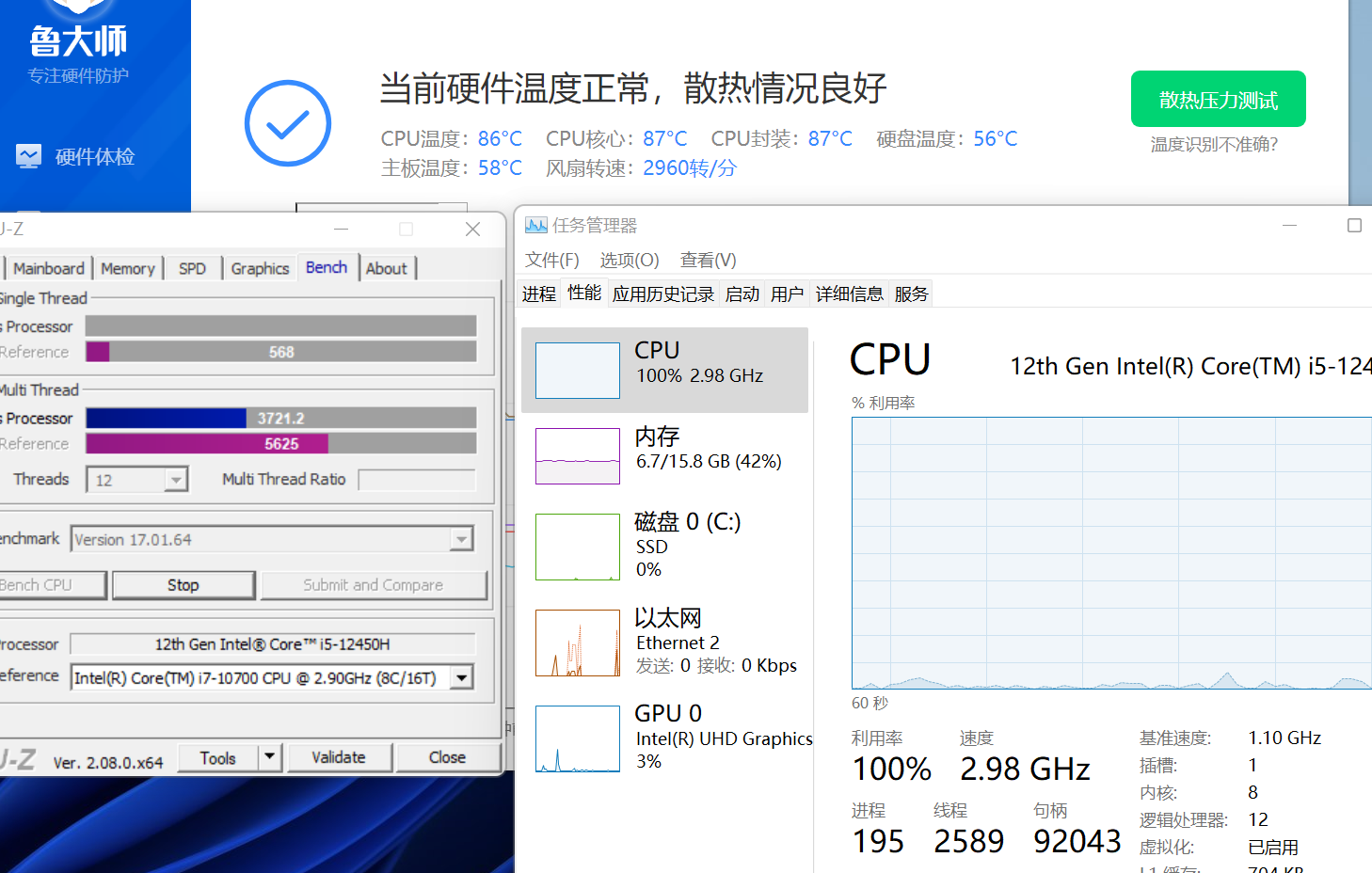Close the CPU-Z window

click(473, 229)
